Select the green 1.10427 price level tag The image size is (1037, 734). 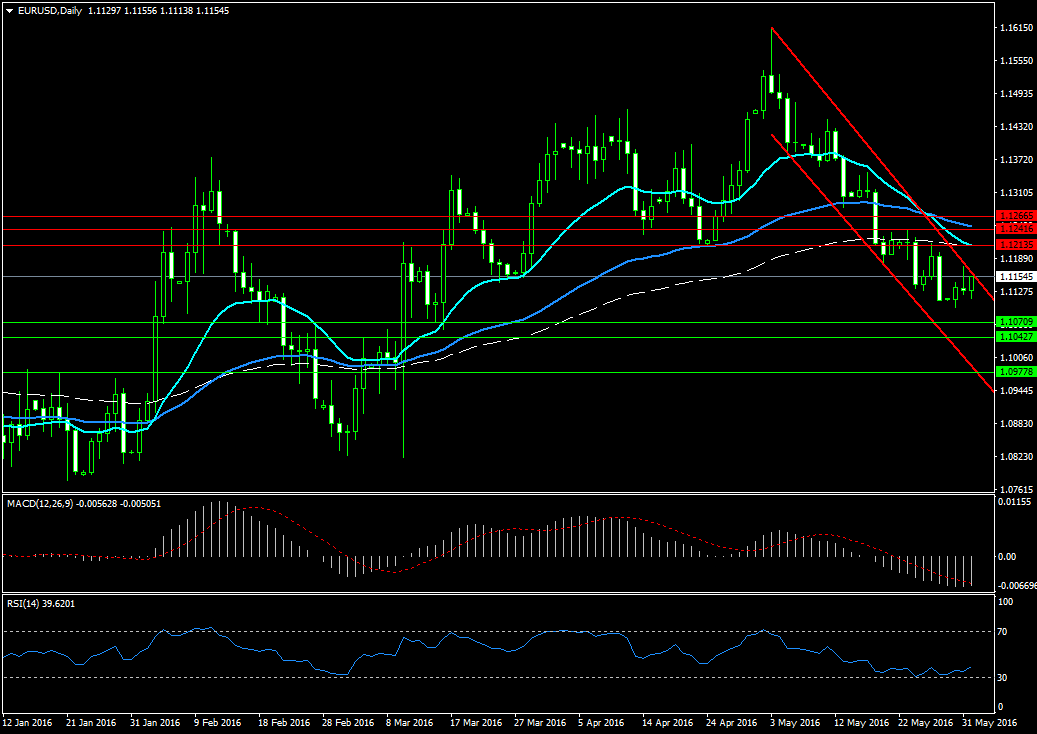point(1015,337)
